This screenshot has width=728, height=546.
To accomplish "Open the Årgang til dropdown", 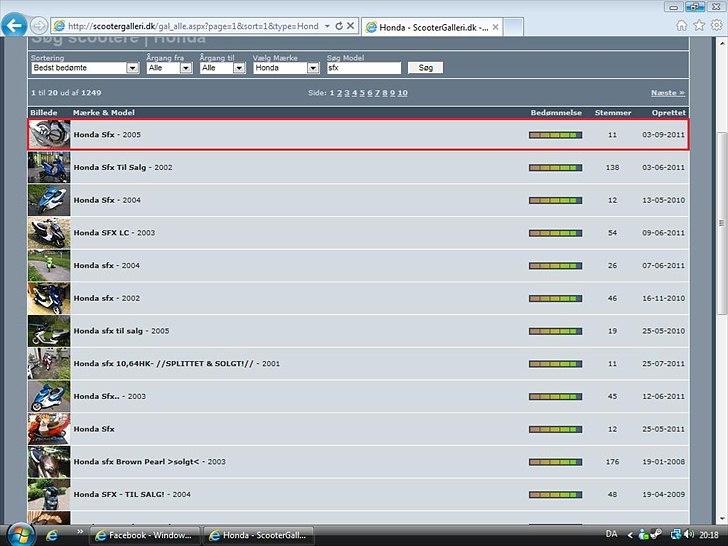I will point(239,68).
